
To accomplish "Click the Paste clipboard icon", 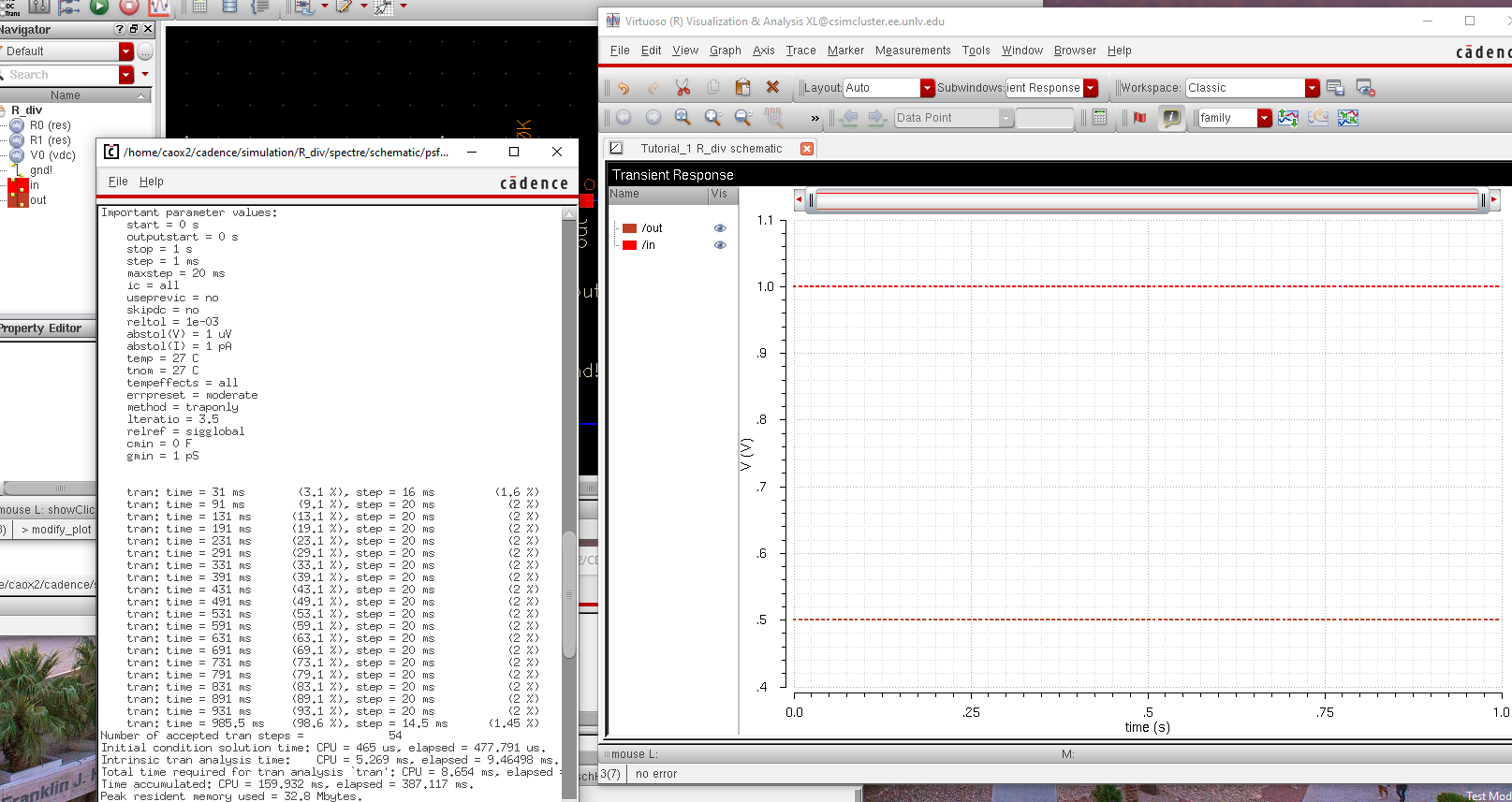I will click(x=743, y=88).
